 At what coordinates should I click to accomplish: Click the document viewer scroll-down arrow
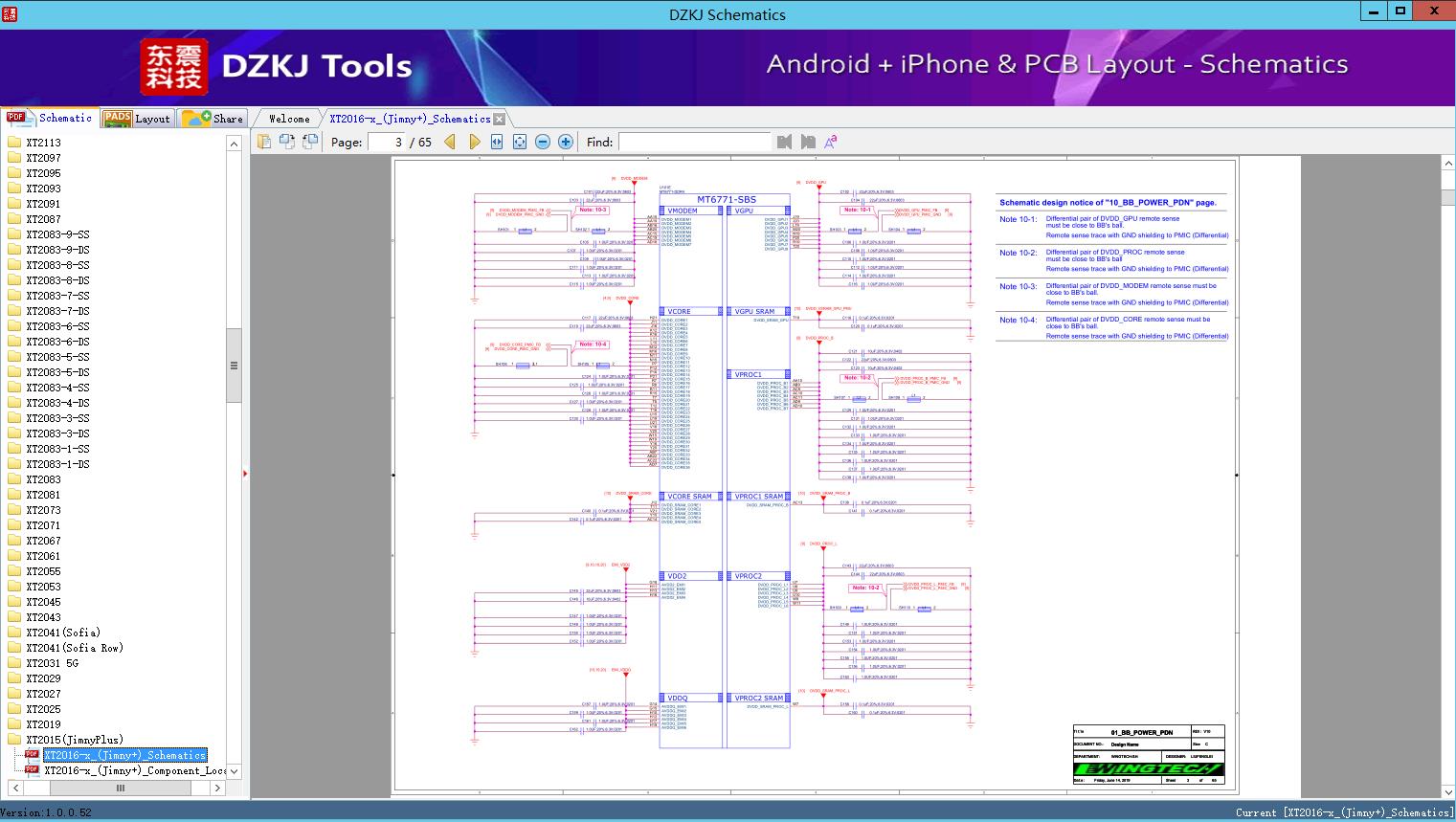pos(1447,791)
